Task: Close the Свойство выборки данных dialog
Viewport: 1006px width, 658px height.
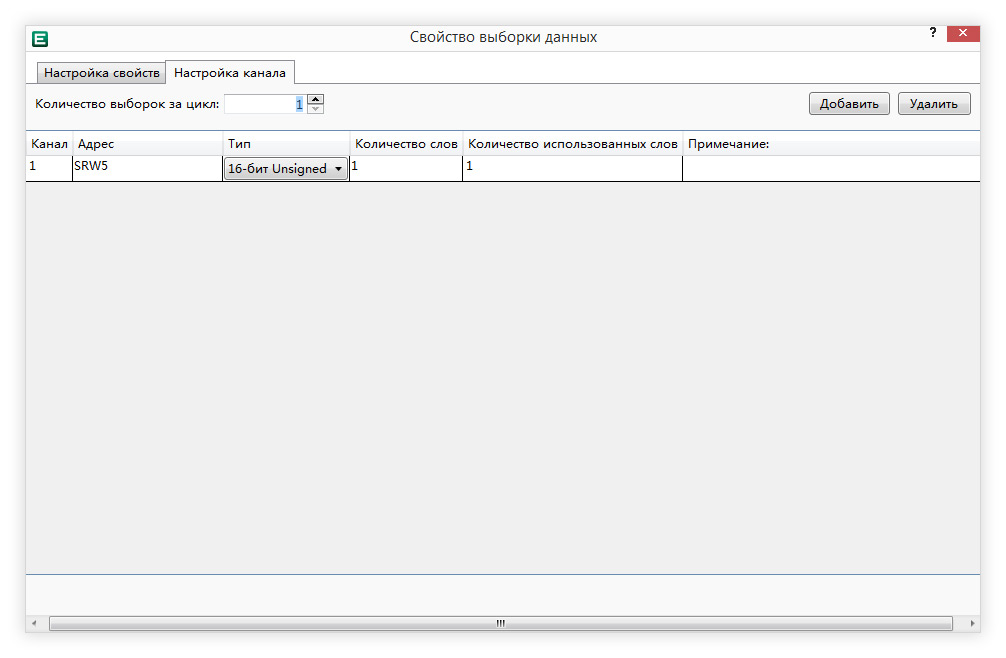Action: click(x=963, y=33)
